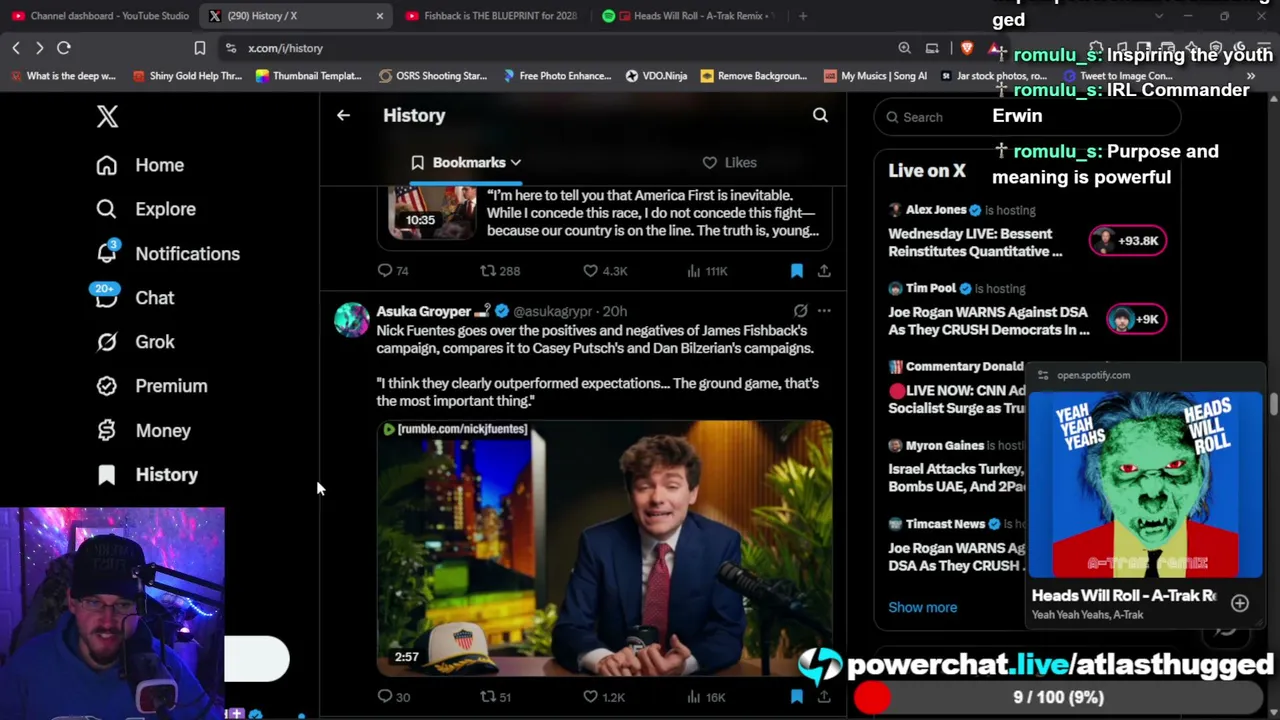Join Alex Jones live via +93.8K button
Screen dimensions: 1280x720
pos(1128,241)
